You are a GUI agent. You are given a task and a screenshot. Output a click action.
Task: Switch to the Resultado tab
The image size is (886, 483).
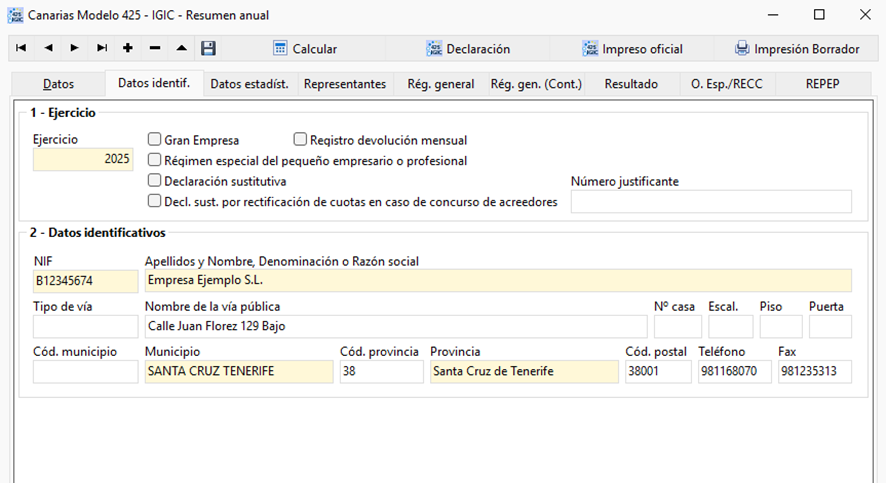pos(631,84)
